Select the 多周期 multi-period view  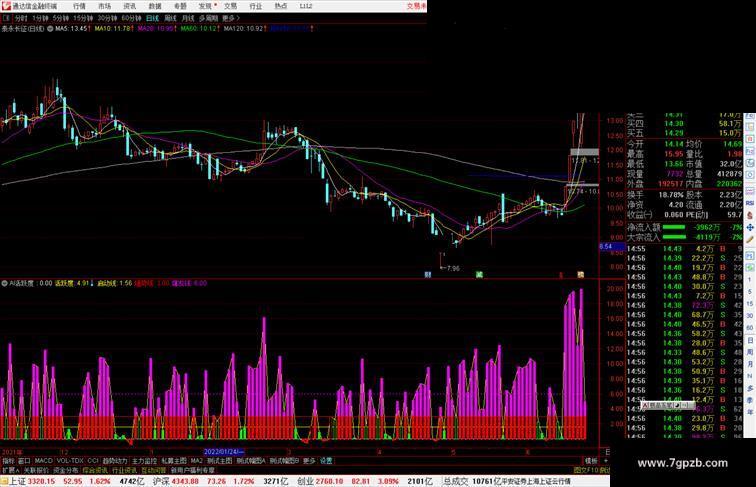pyautogui.click(x=208, y=18)
